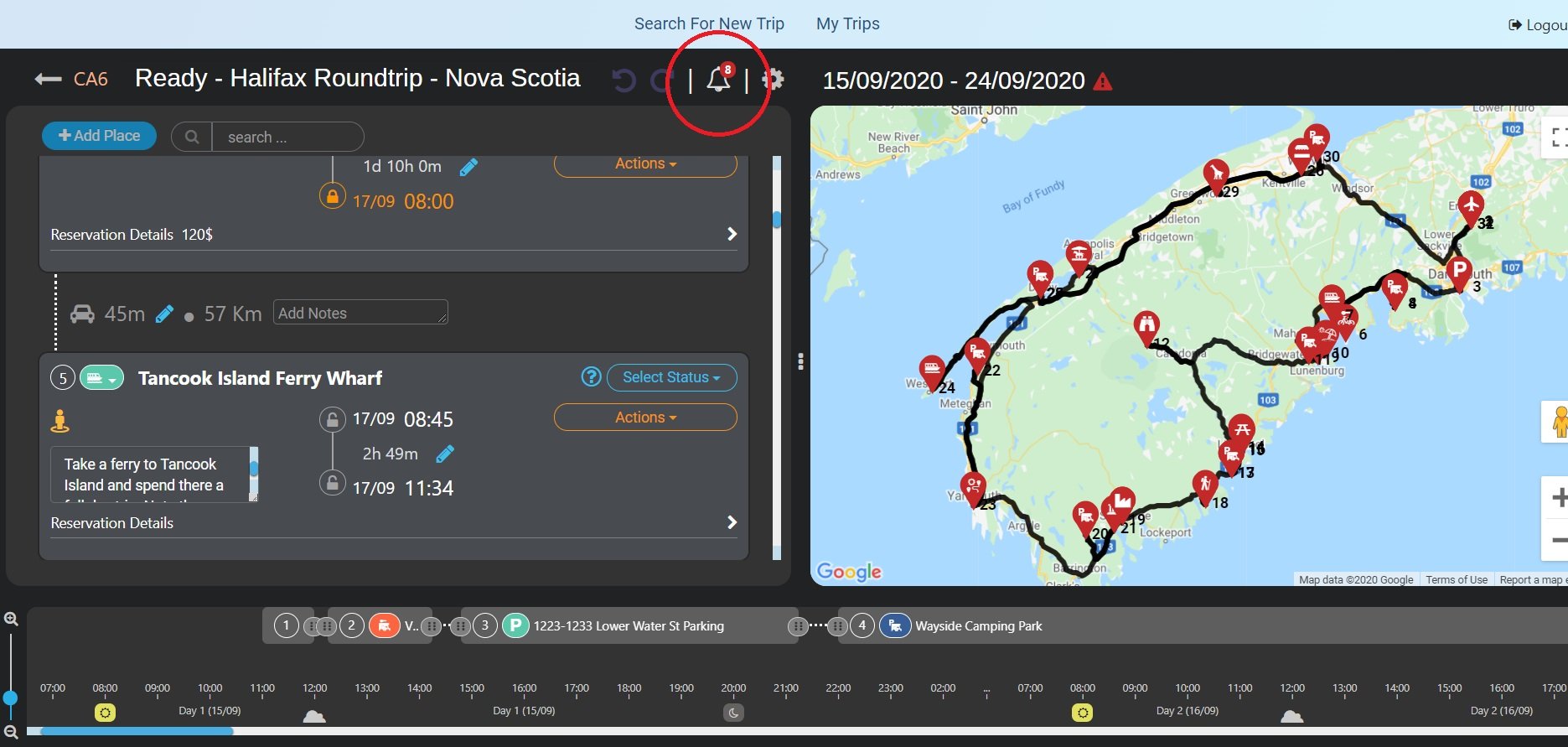The image size is (1568, 747).
Task: Open the notifications bell
Action: tap(718, 80)
